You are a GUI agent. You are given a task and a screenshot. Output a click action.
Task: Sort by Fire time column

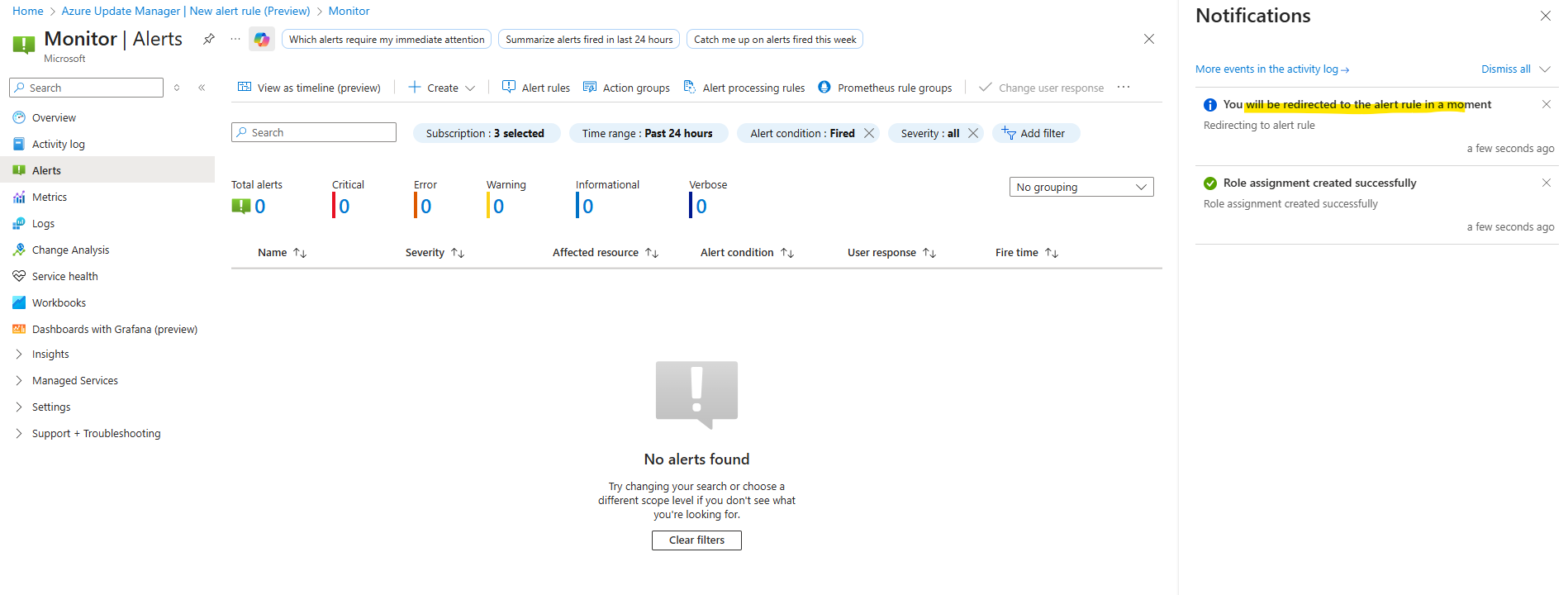(1027, 252)
